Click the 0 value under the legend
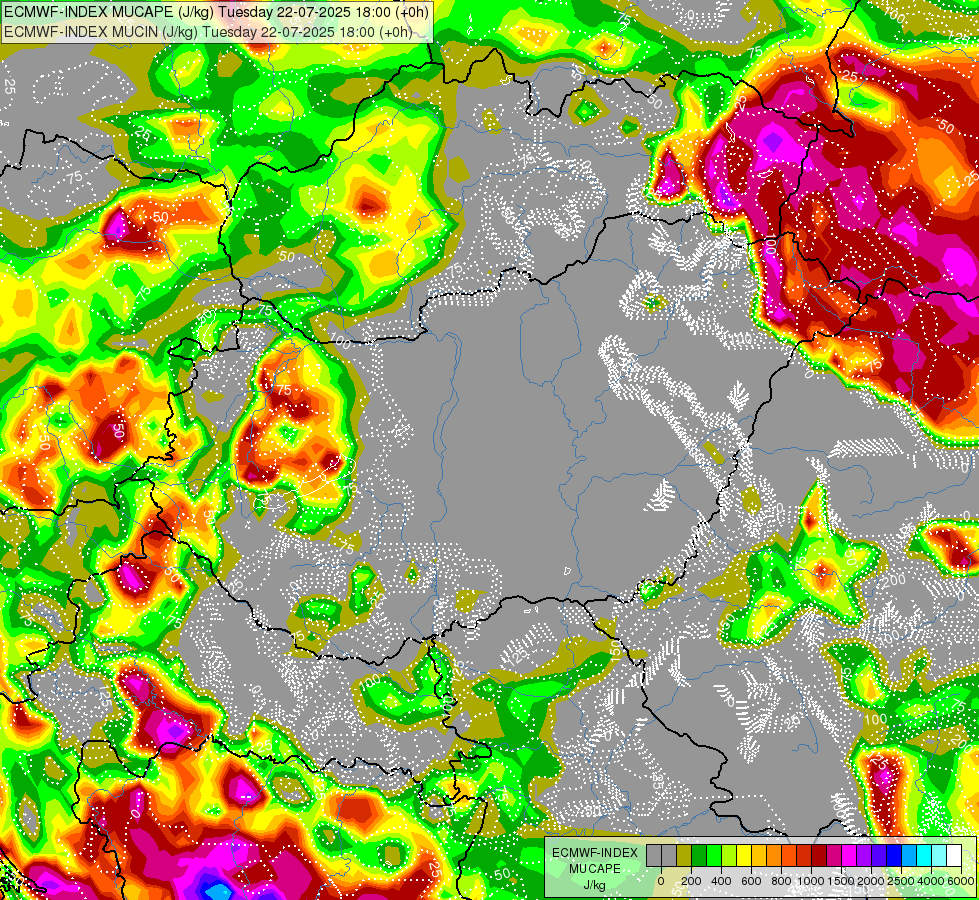The image size is (979, 900). tap(661, 881)
